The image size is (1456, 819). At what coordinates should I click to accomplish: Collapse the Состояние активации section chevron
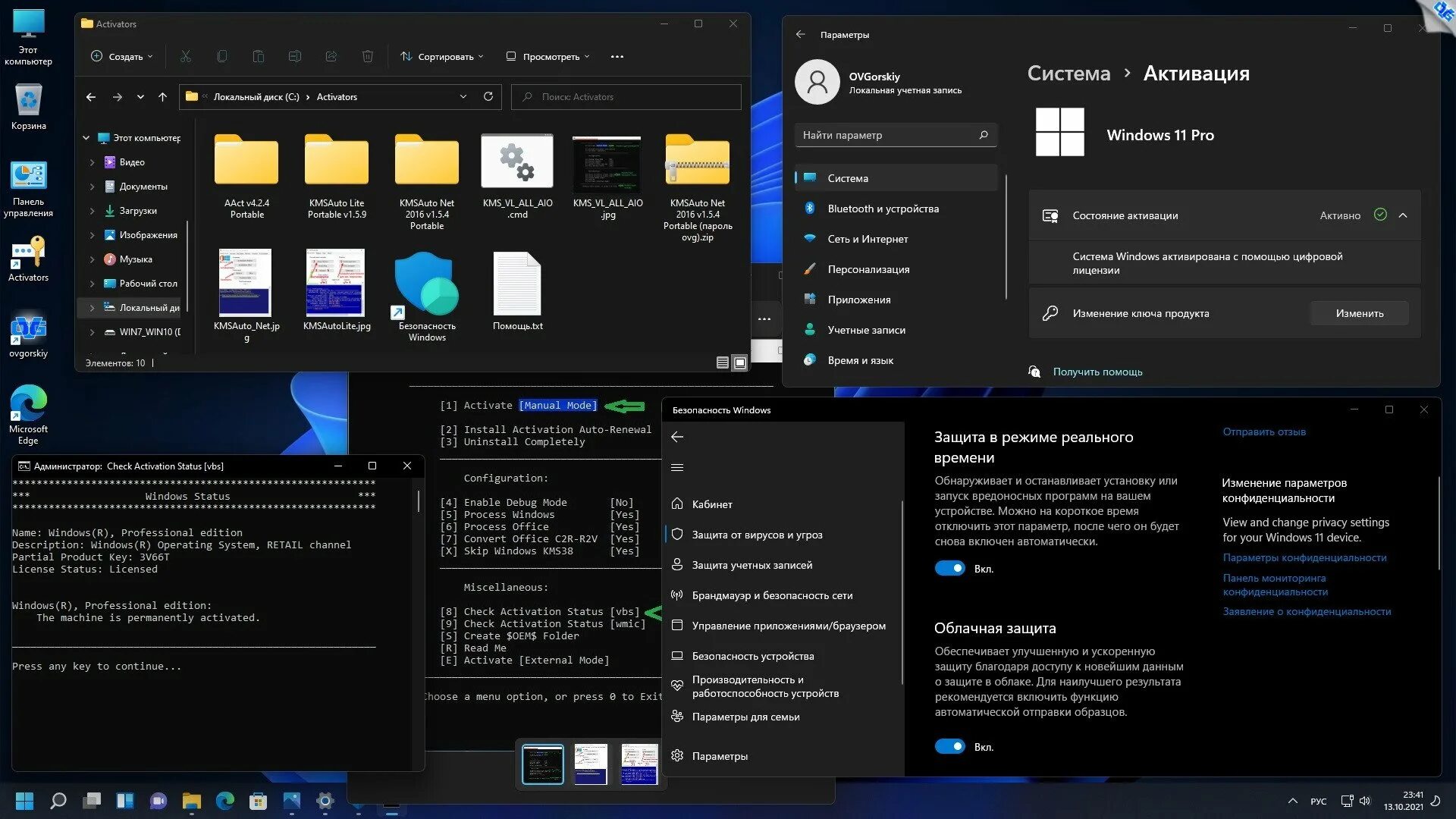[x=1403, y=215]
